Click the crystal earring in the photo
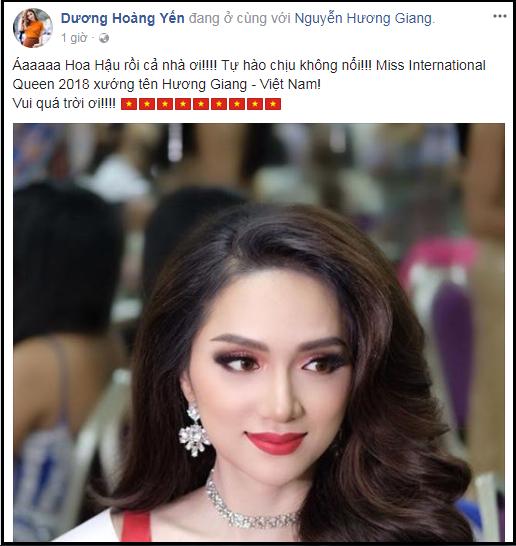The height and width of the screenshot is (546, 516). click(x=194, y=430)
